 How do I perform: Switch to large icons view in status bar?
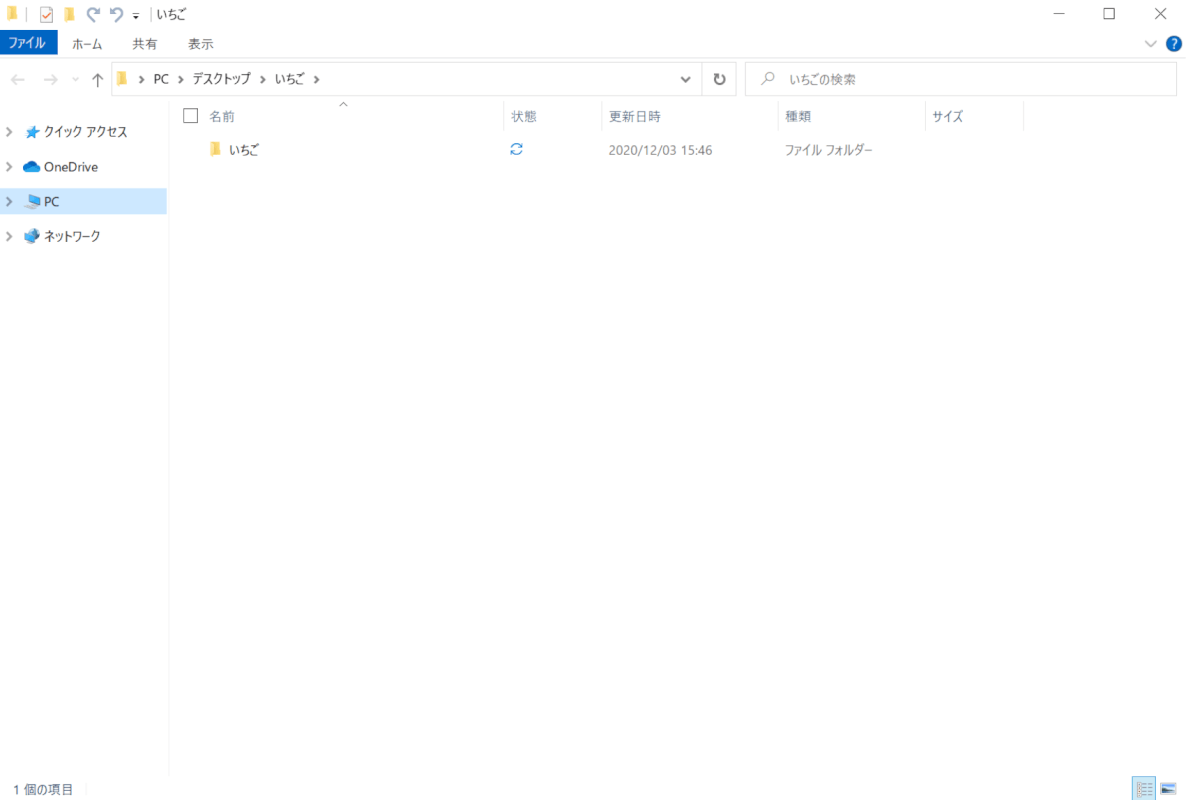[x=1168, y=789]
